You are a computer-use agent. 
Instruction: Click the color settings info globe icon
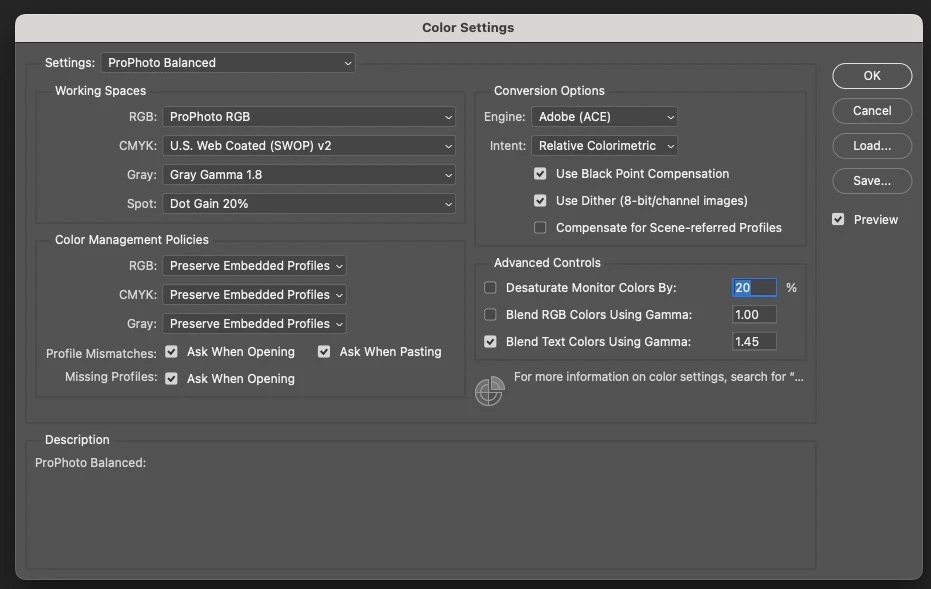coord(489,391)
